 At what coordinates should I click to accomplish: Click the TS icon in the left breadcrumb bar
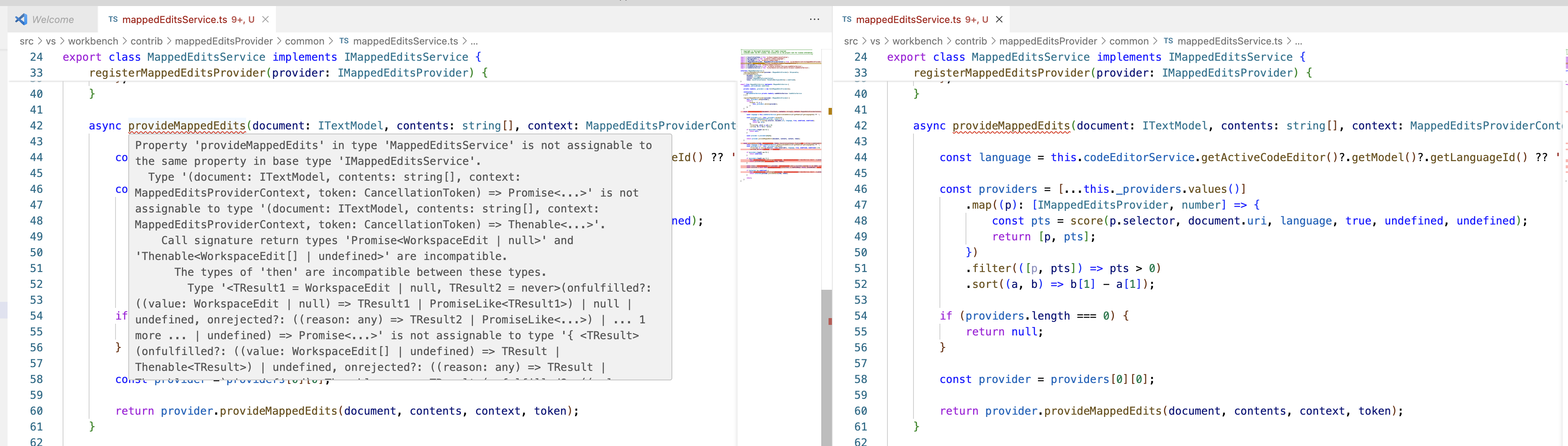(343, 41)
